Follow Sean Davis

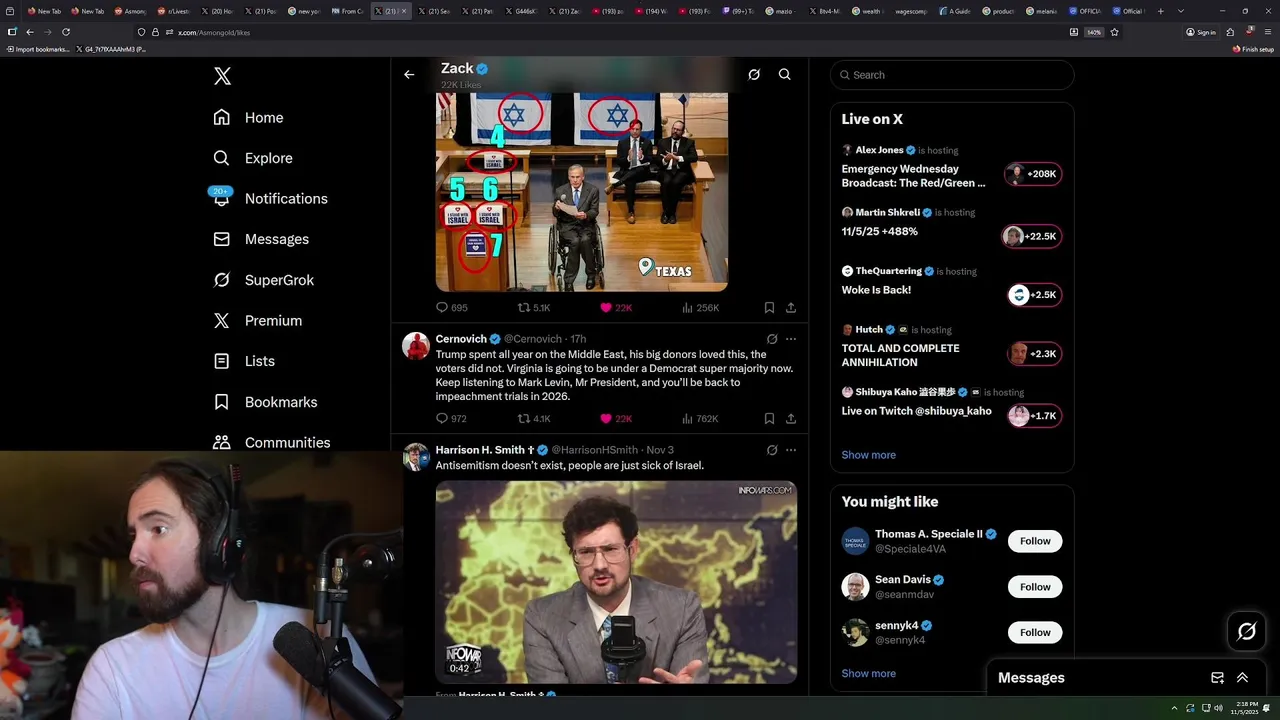[x=1035, y=587]
